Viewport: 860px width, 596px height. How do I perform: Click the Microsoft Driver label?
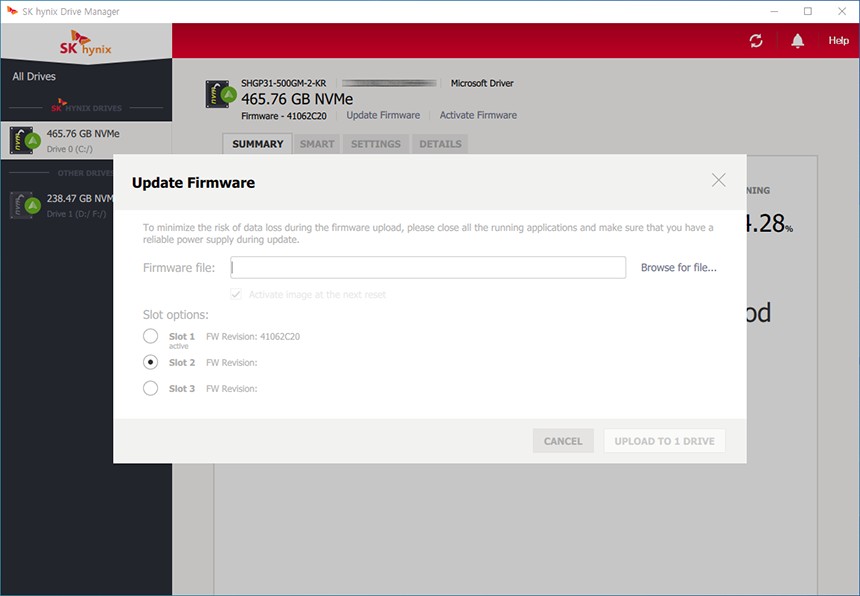click(482, 83)
